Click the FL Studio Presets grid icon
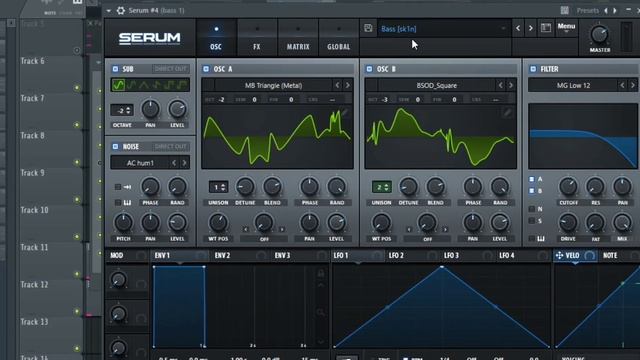 [x=564, y=10]
